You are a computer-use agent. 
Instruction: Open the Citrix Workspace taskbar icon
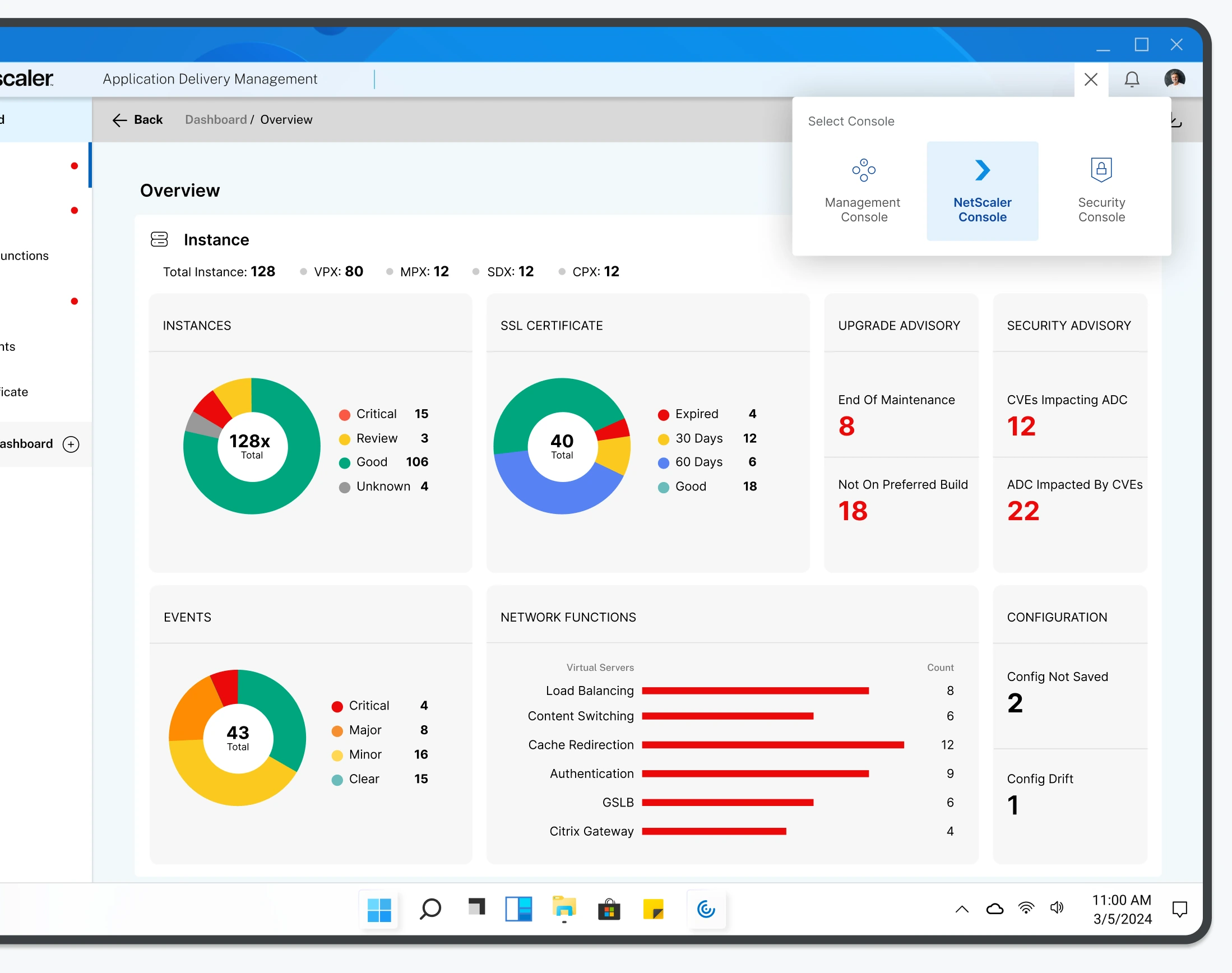point(706,909)
